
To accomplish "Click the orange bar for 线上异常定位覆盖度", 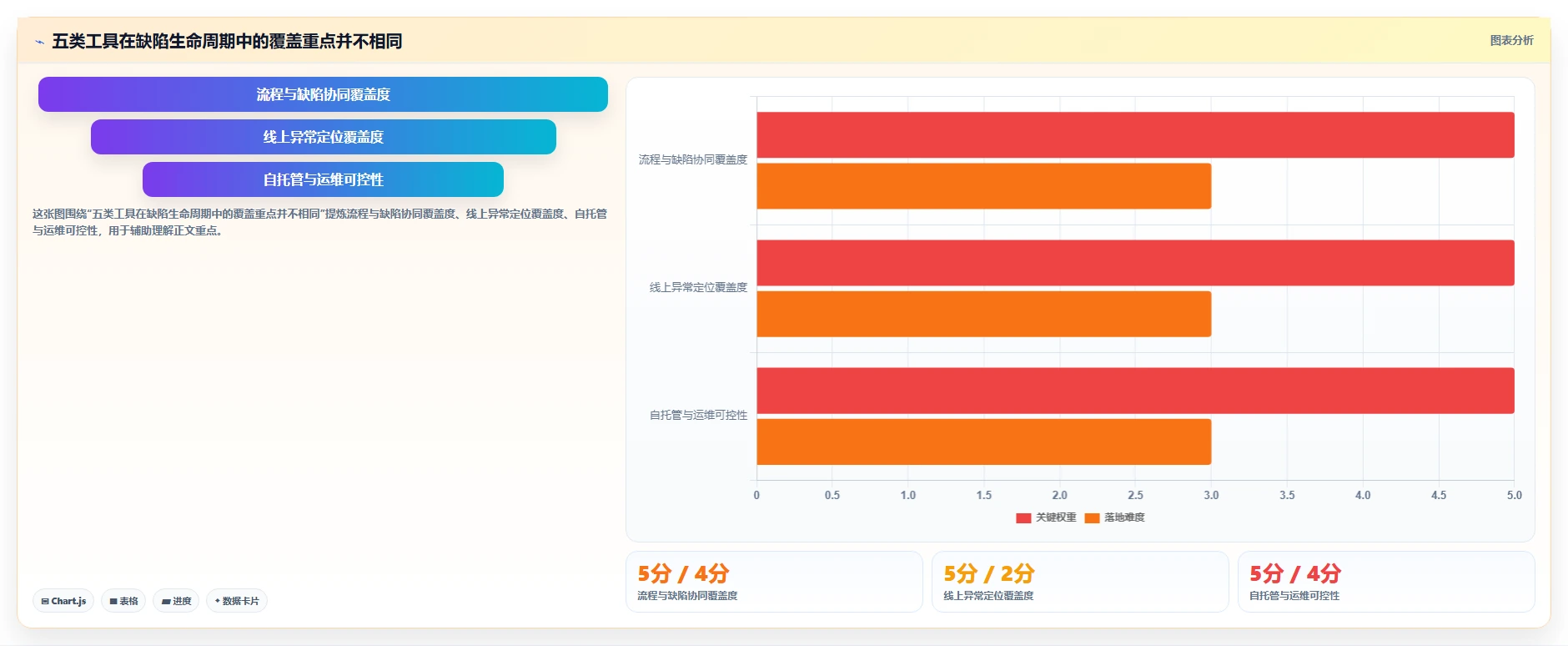I will 983,314.
